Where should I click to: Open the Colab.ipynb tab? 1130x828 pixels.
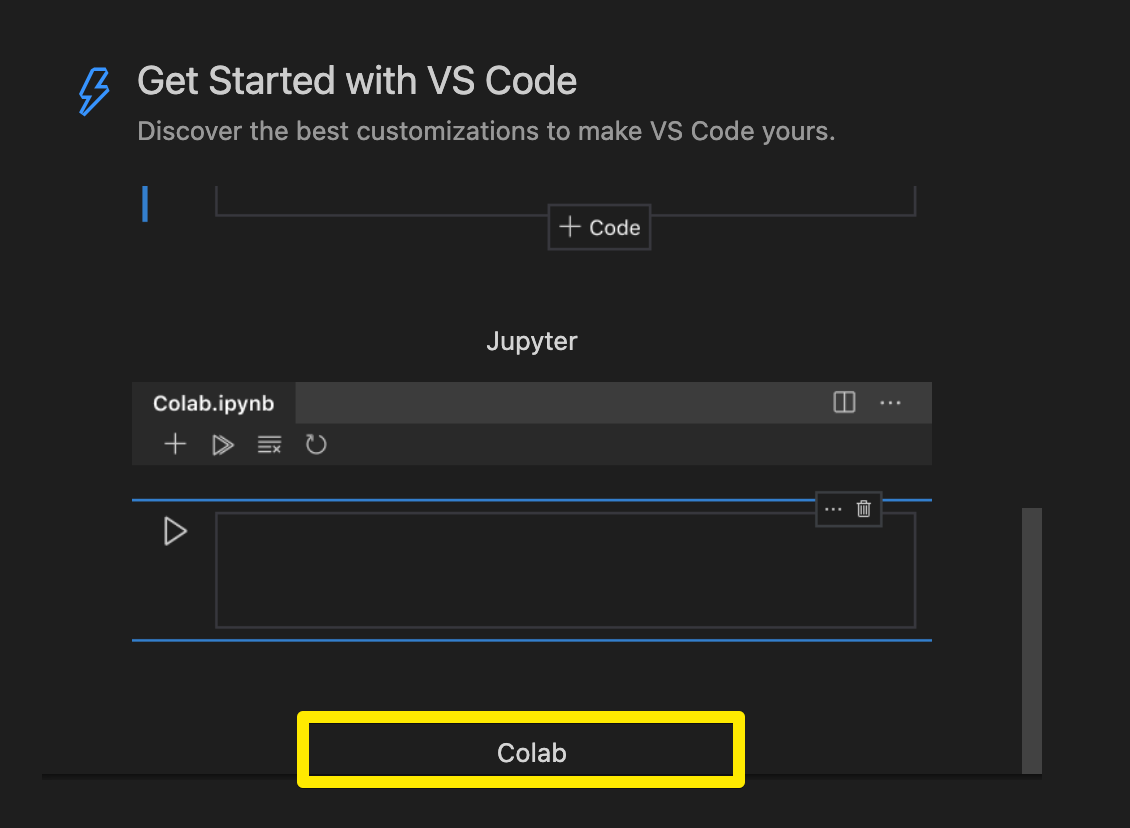pyautogui.click(x=213, y=403)
